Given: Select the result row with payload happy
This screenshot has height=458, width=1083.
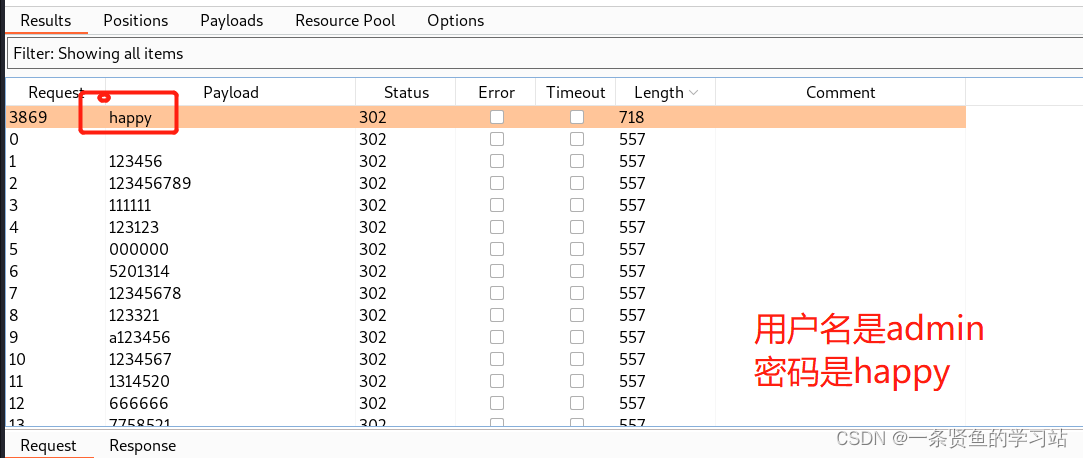Looking at the screenshot, I should (x=486, y=117).
